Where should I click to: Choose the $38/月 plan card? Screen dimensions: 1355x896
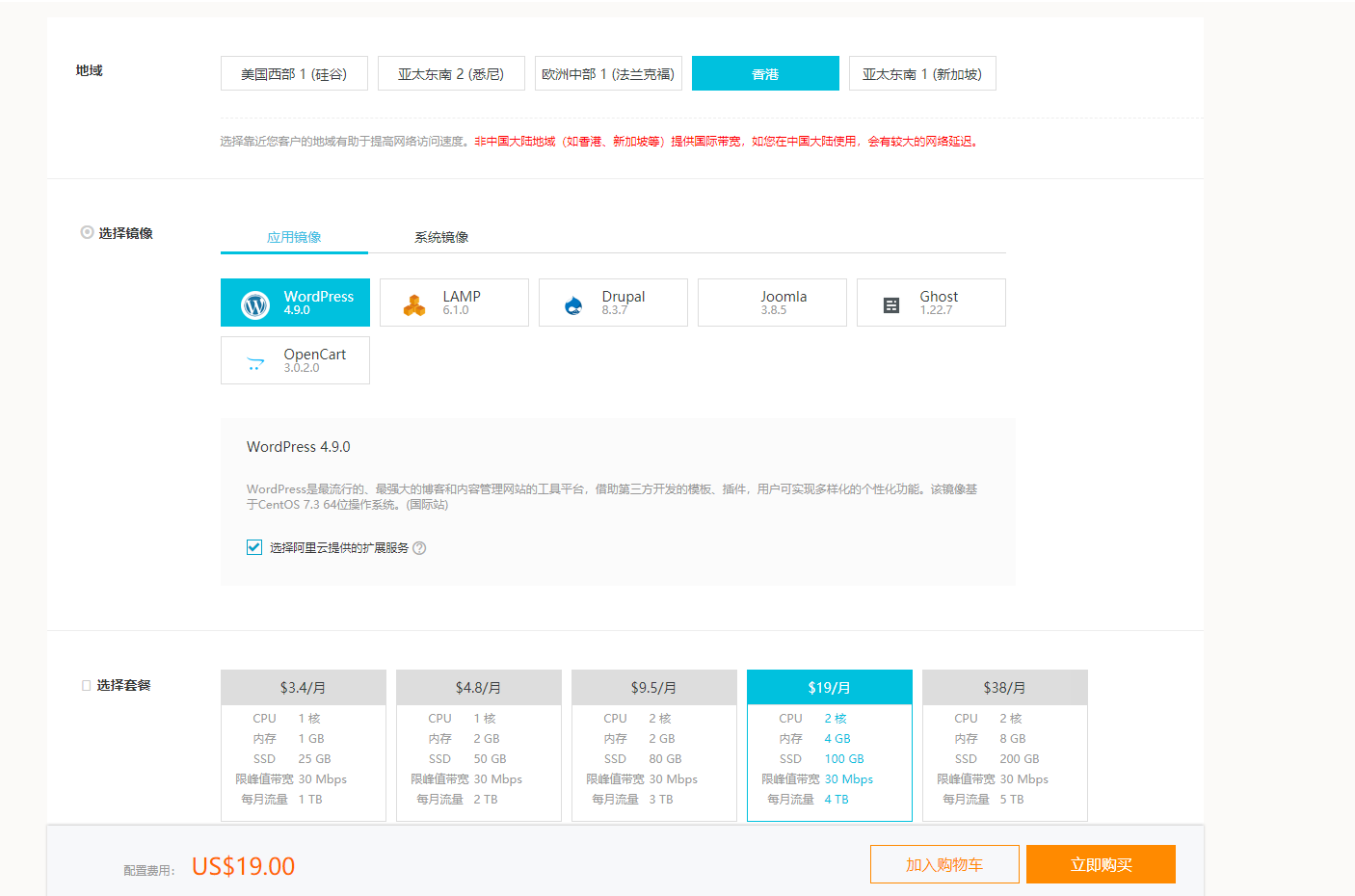1005,746
